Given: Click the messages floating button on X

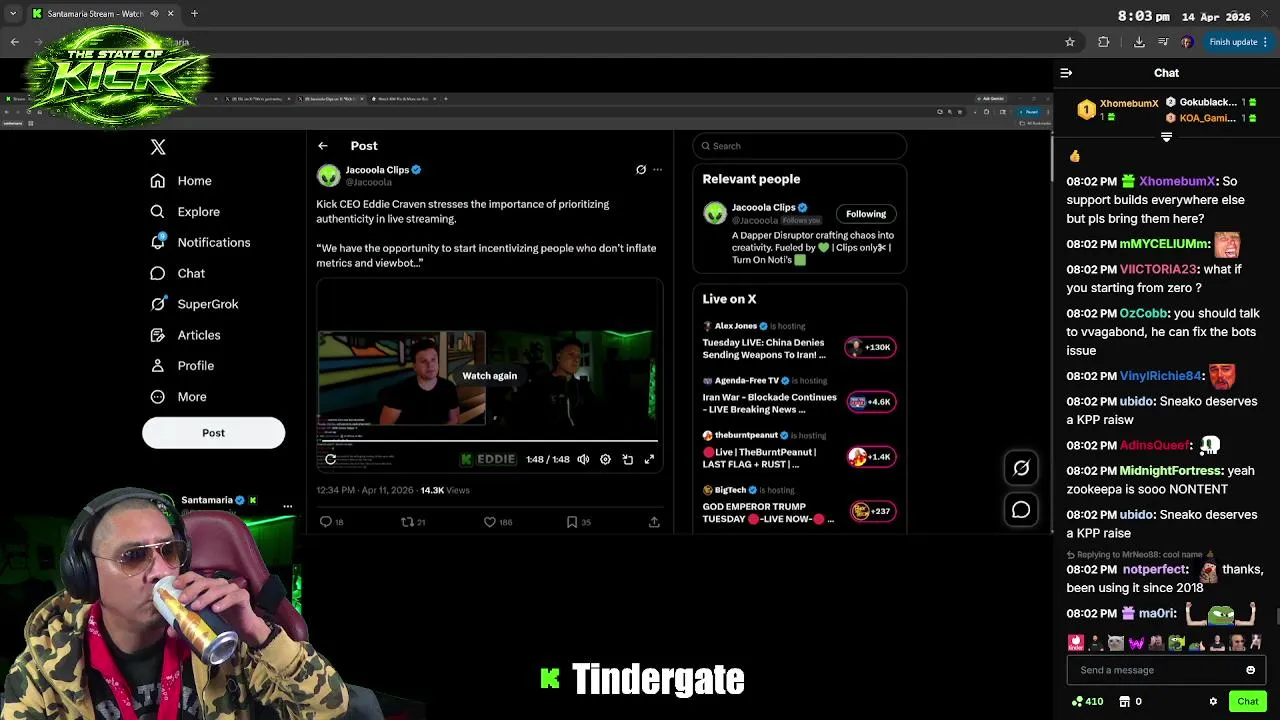Looking at the screenshot, I should point(1021,510).
